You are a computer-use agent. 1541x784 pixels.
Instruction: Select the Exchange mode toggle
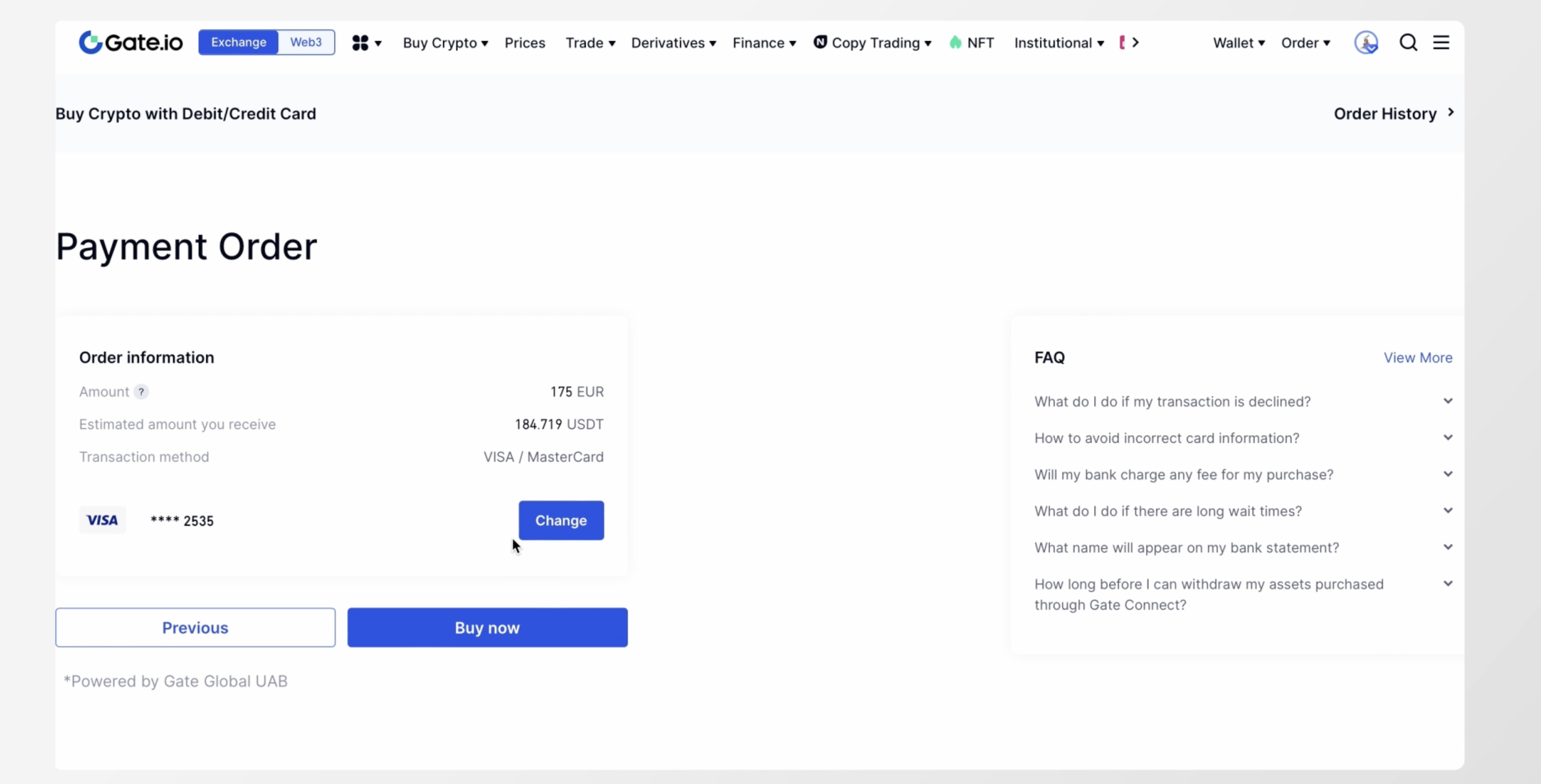[238, 42]
